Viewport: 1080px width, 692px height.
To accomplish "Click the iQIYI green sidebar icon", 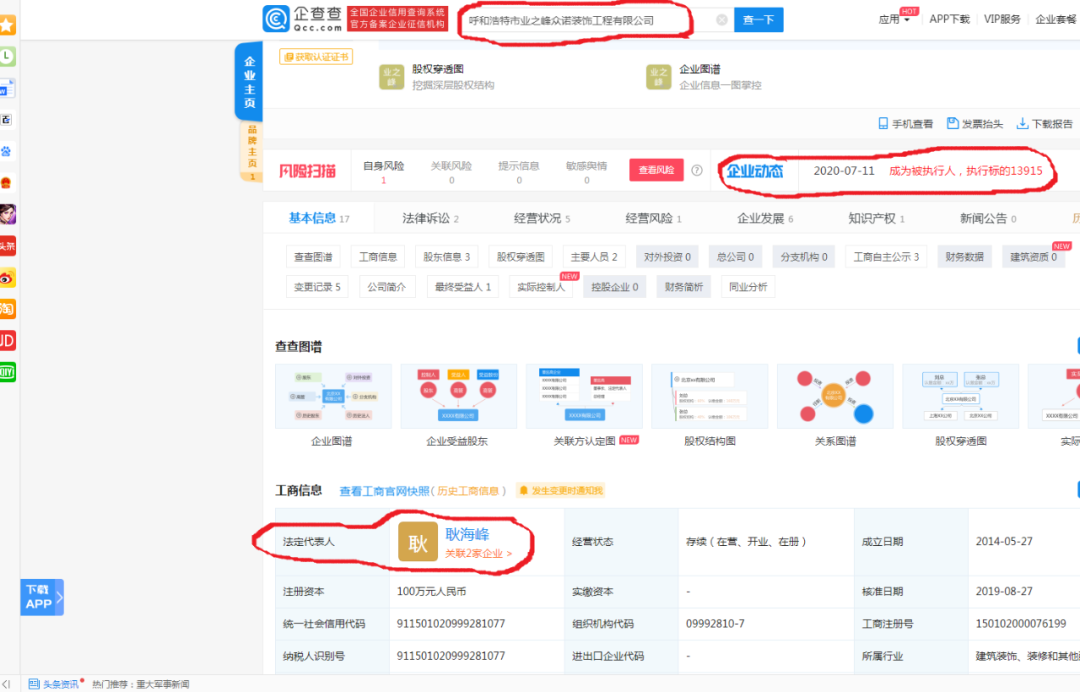I will (8, 372).
